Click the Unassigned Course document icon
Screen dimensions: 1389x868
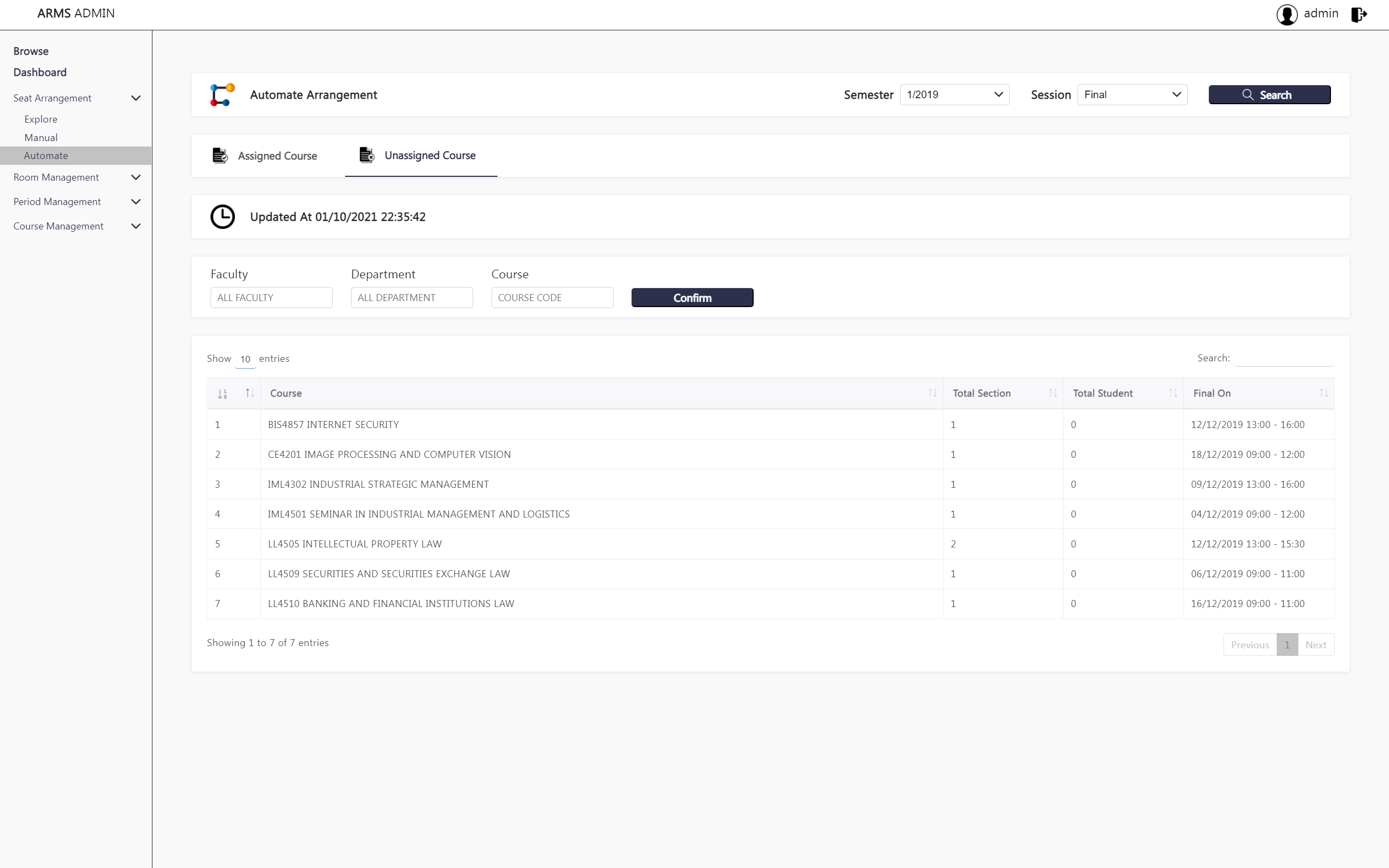click(x=366, y=155)
